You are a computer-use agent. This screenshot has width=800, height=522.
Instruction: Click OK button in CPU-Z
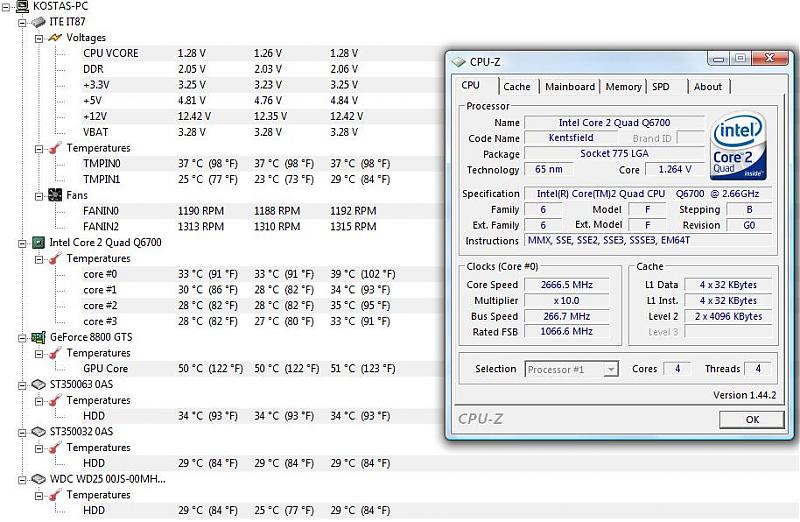point(752,419)
